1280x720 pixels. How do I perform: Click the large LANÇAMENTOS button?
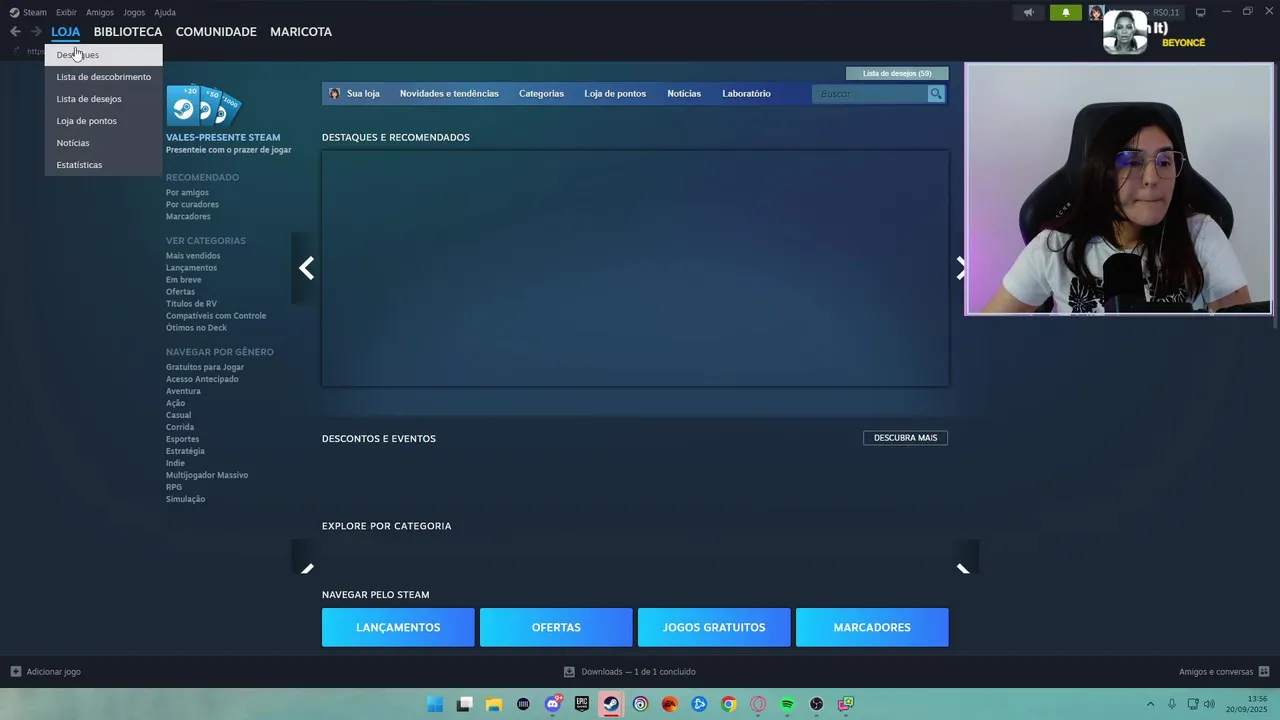398,627
